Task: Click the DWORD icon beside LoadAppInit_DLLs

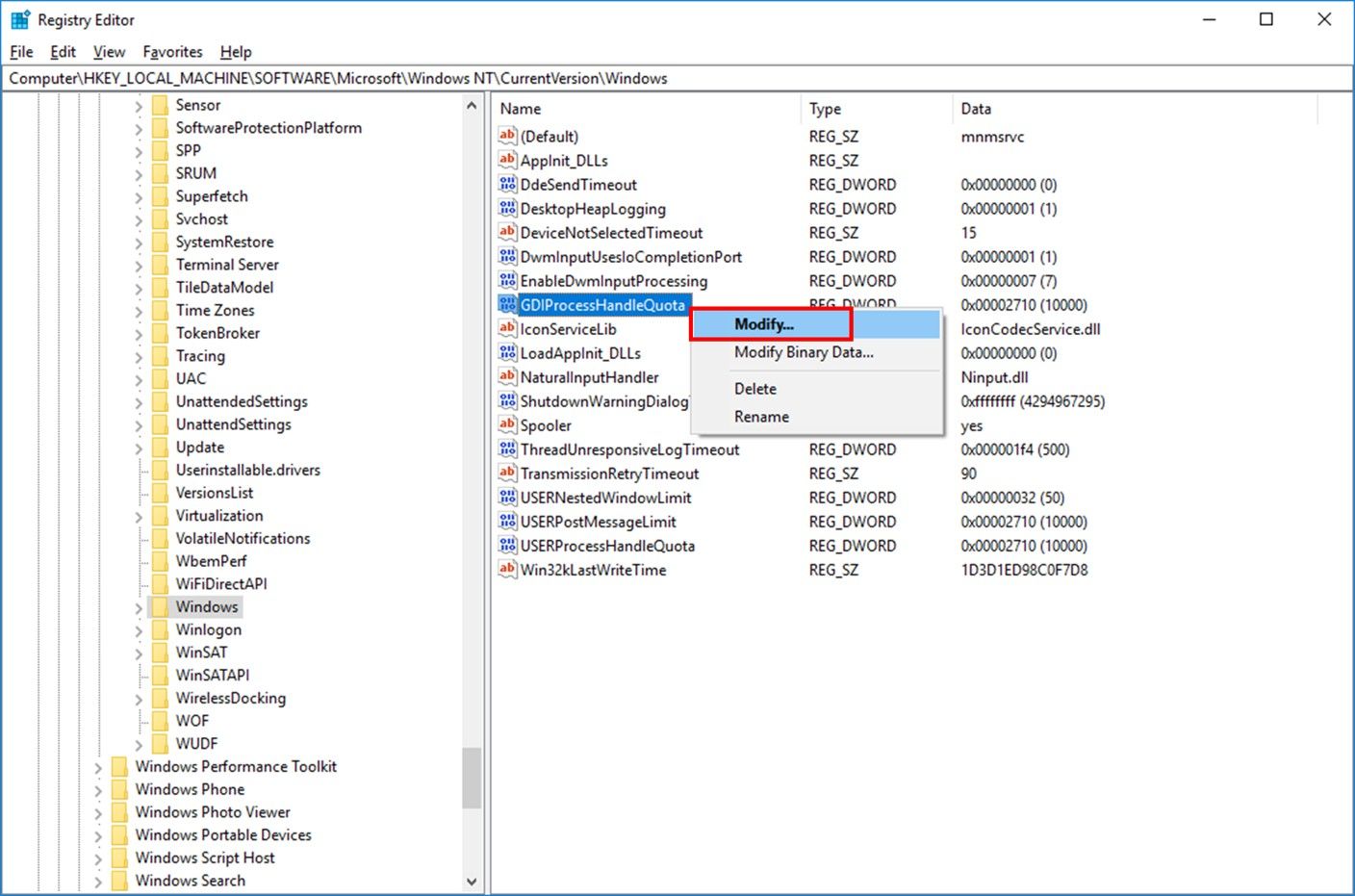Action: [x=507, y=352]
